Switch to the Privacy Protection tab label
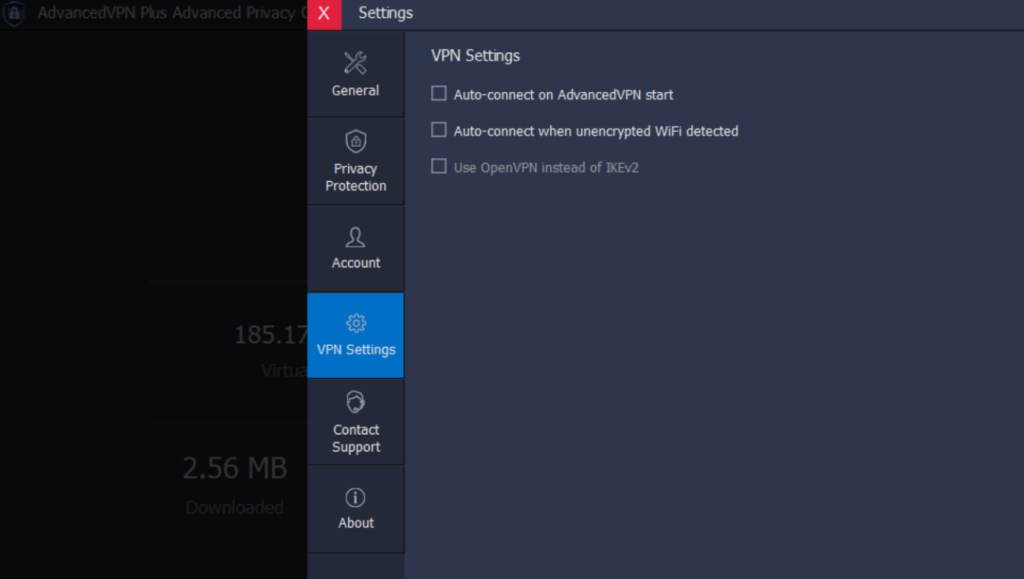This screenshot has height=579, width=1024. 356,177
